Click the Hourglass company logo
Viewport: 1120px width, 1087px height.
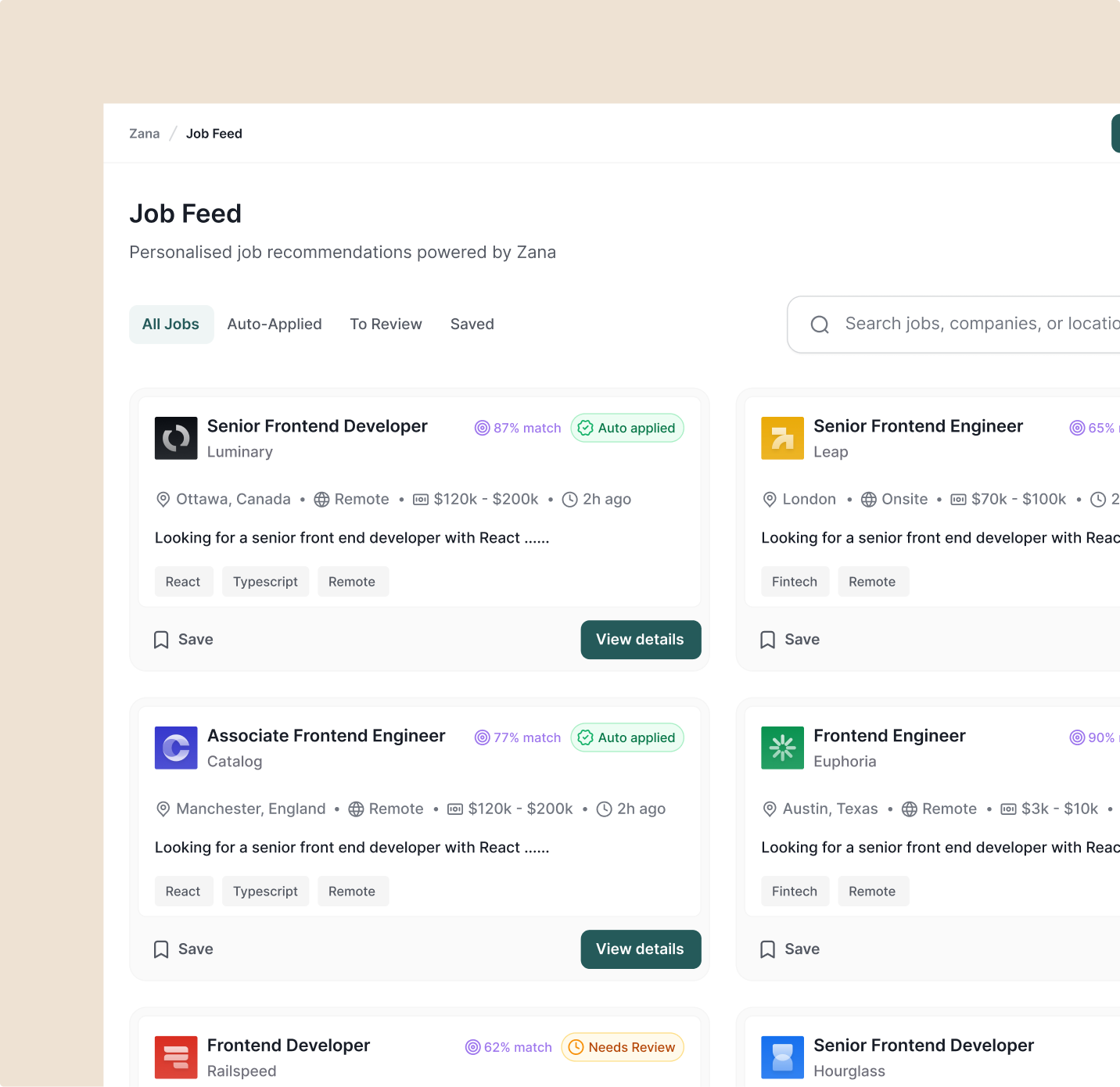pyautogui.click(x=782, y=1057)
